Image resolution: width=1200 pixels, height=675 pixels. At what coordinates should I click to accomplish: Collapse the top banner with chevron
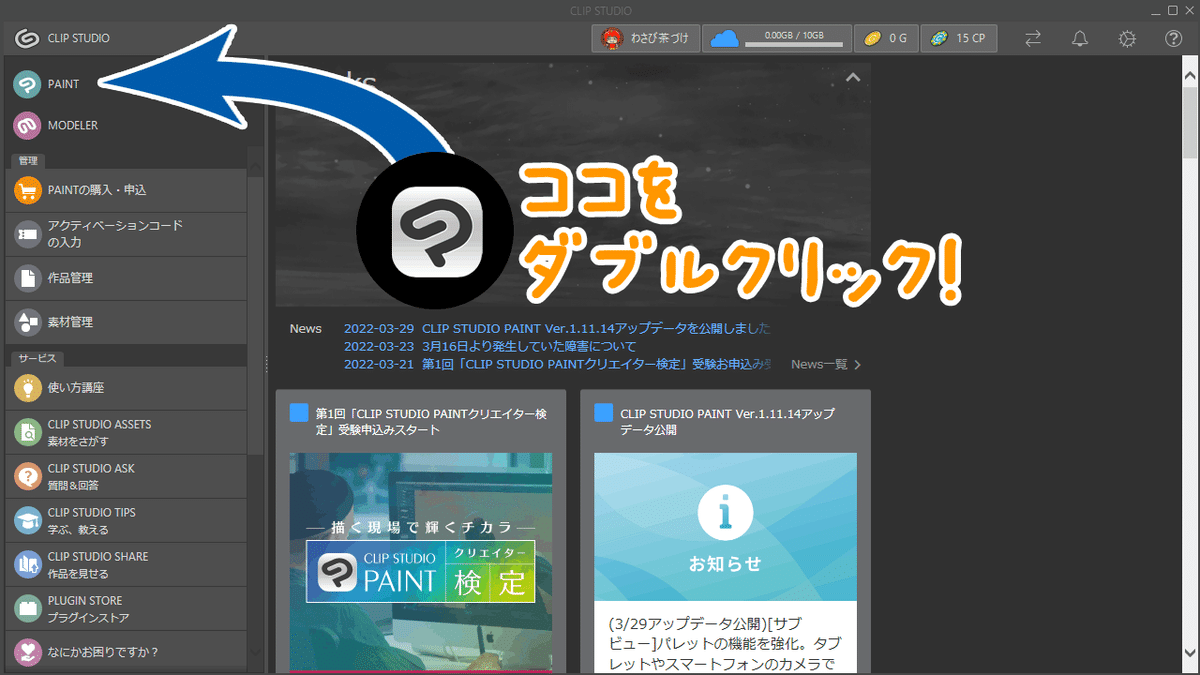click(853, 77)
